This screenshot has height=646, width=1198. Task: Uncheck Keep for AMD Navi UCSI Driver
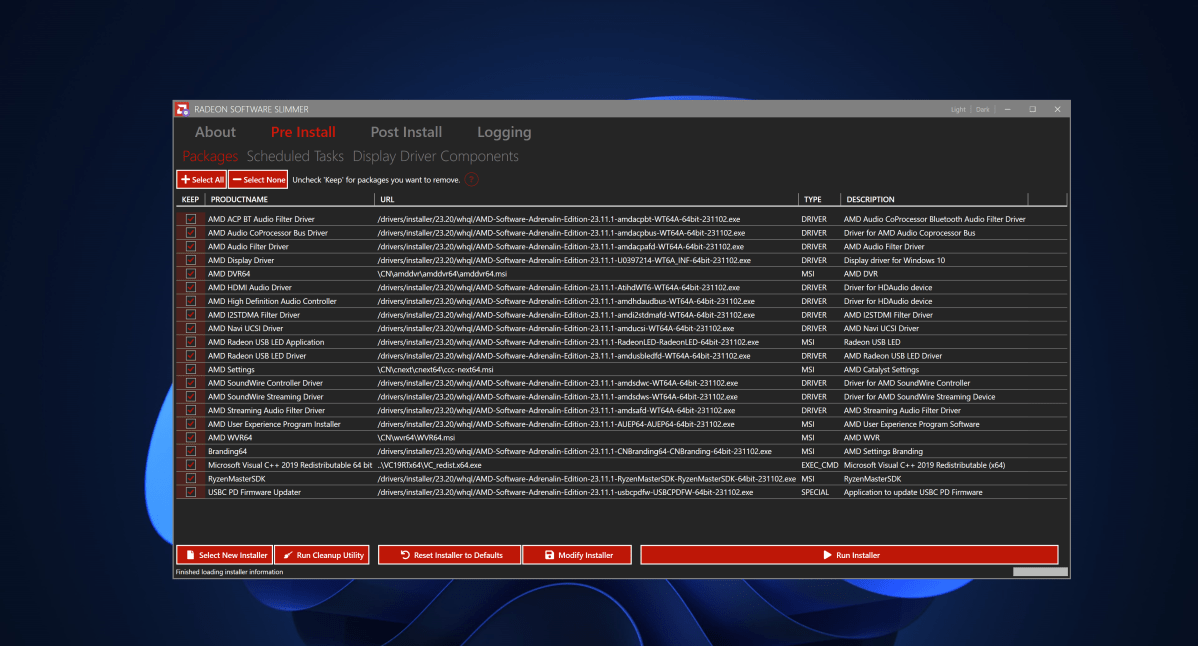coord(191,328)
